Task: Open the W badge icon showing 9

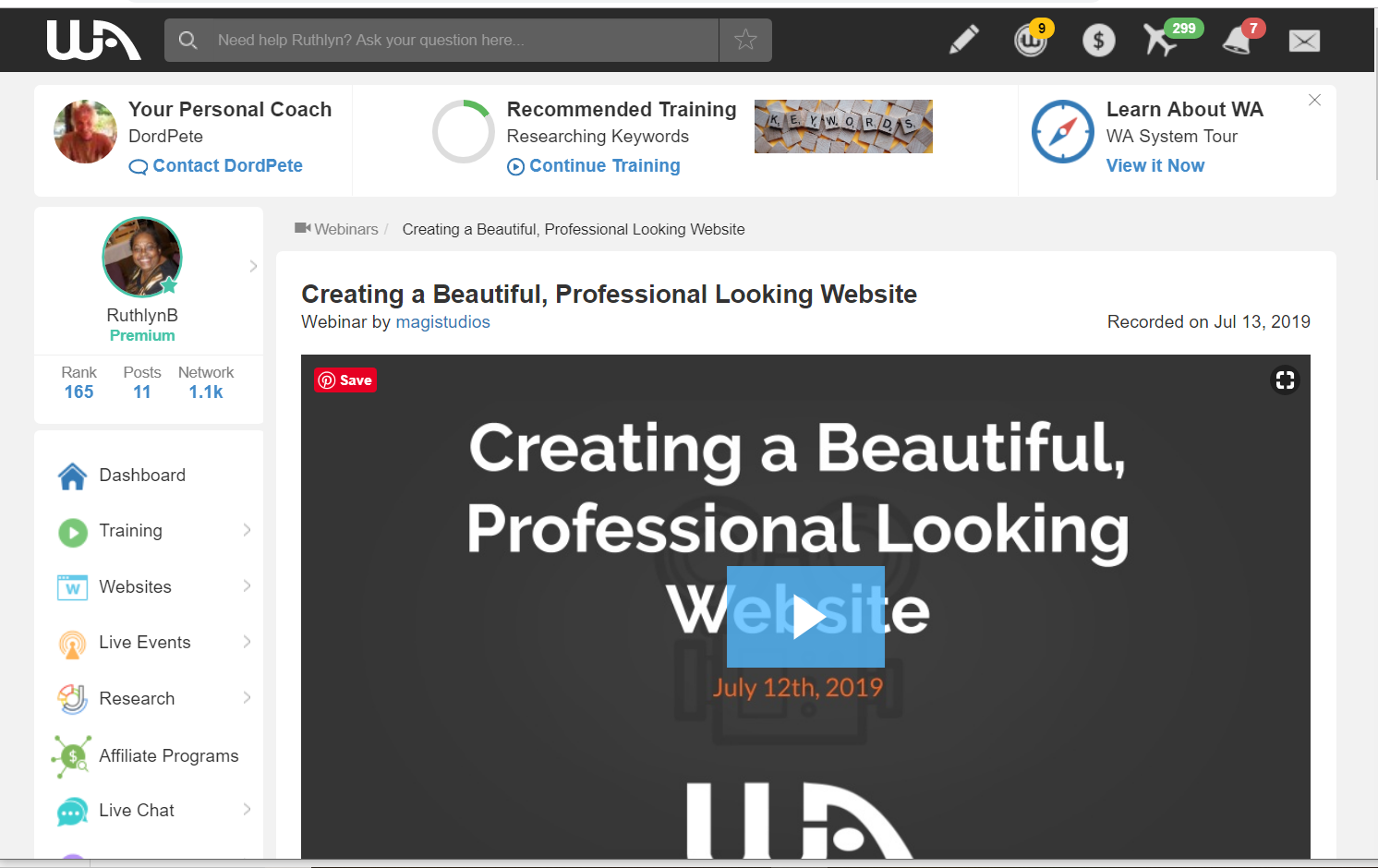Action: coord(1033,39)
